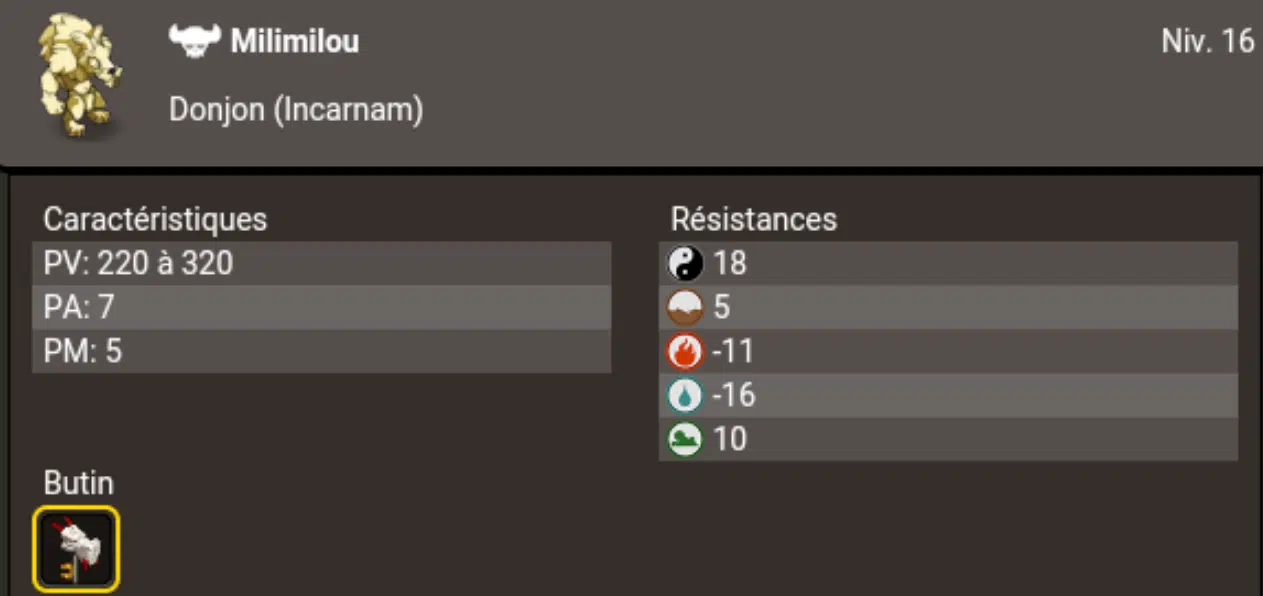The image size is (1263, 596).
Task: Select the PV: 220 à 320 row
Action: (x=321, y=264)
